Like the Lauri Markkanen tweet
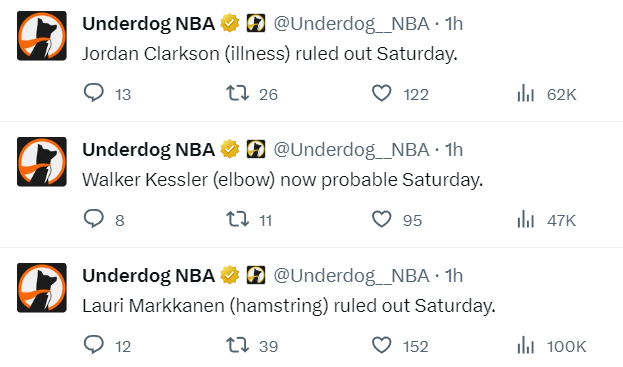This screenshot has height=367, width=623. (x=381, y=345)
